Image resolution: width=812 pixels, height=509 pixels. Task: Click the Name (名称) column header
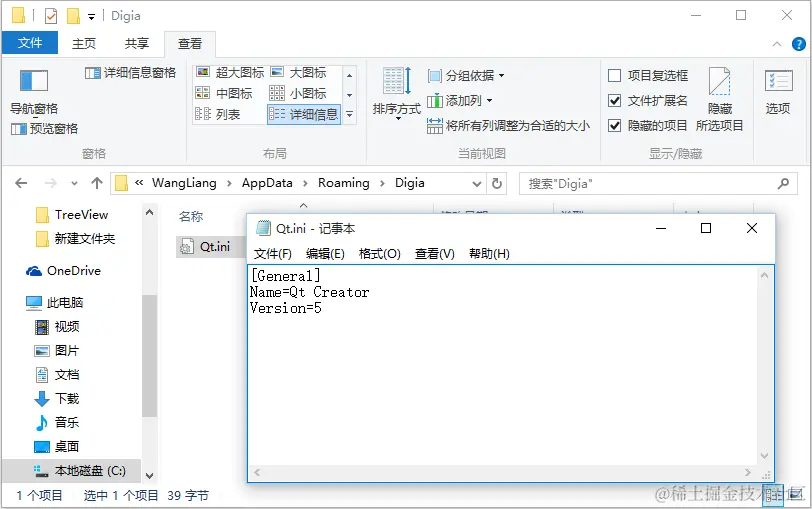click(x=191, y=216)
